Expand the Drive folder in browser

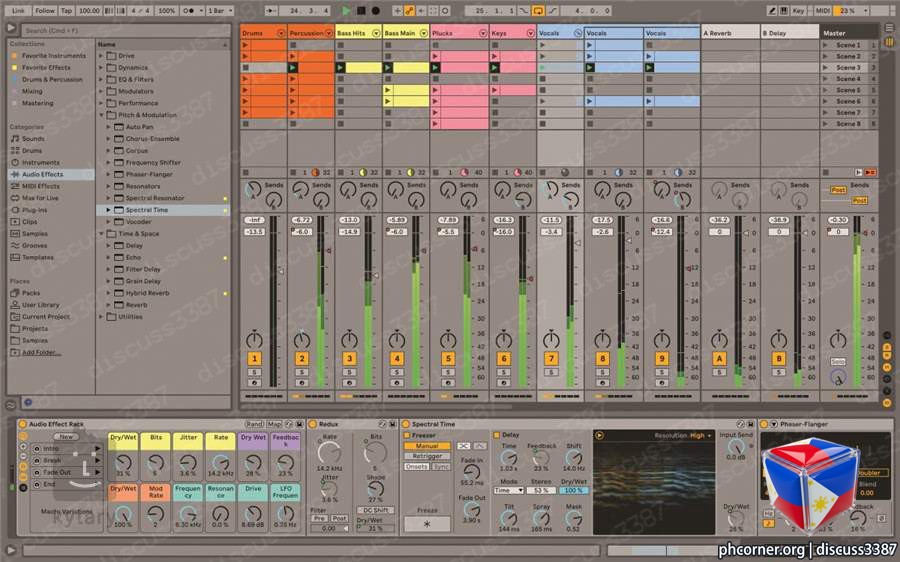coord(102,56)
